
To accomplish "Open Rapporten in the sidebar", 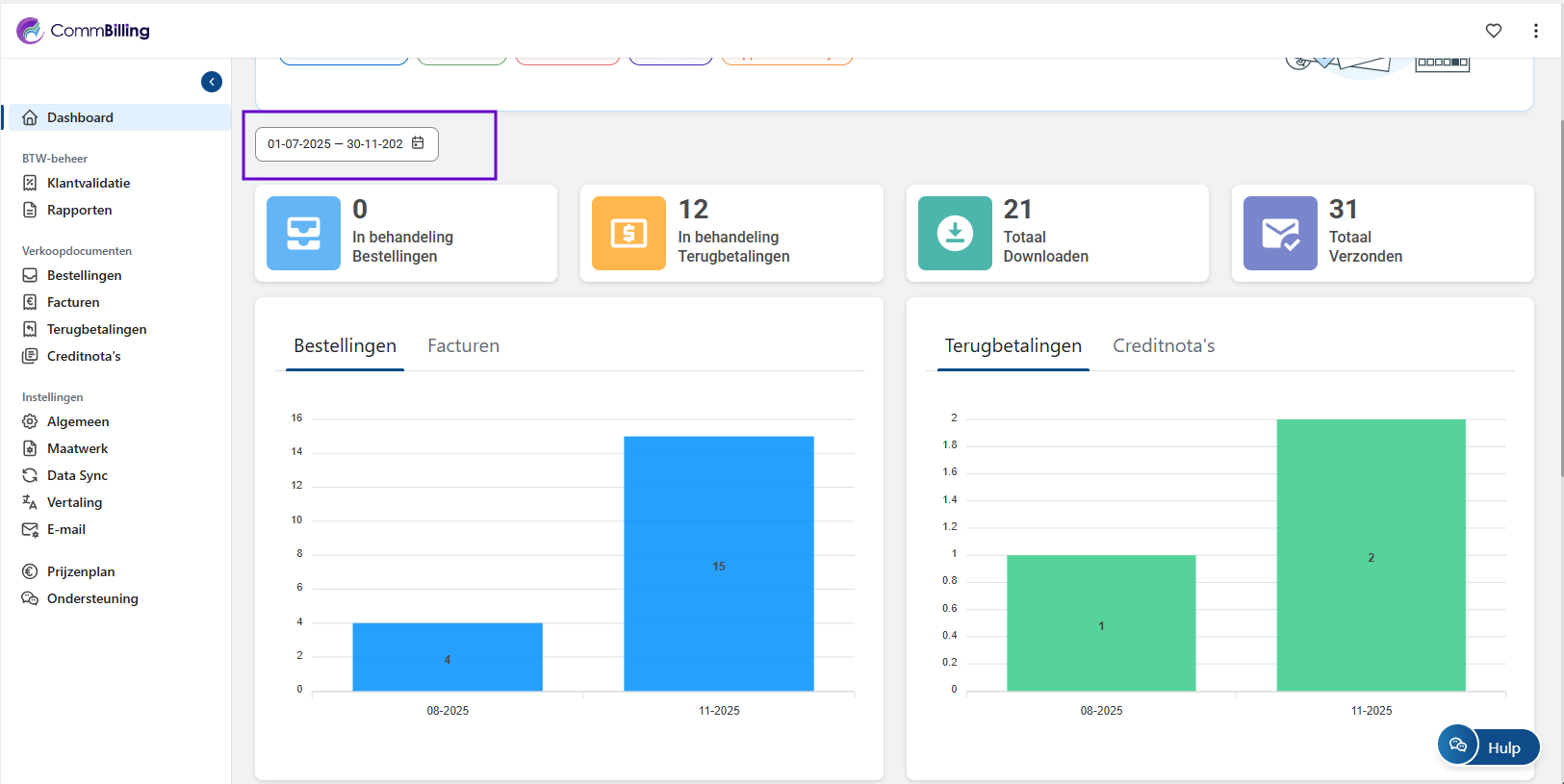I will (x=79, y=210).
